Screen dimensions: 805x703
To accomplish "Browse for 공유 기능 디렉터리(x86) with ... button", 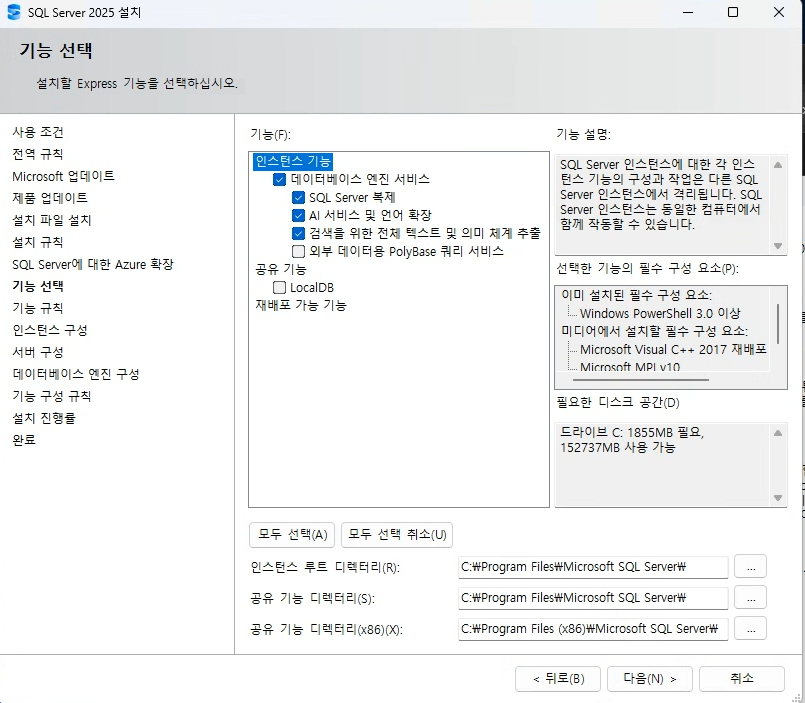I will (x=751, y=629).
